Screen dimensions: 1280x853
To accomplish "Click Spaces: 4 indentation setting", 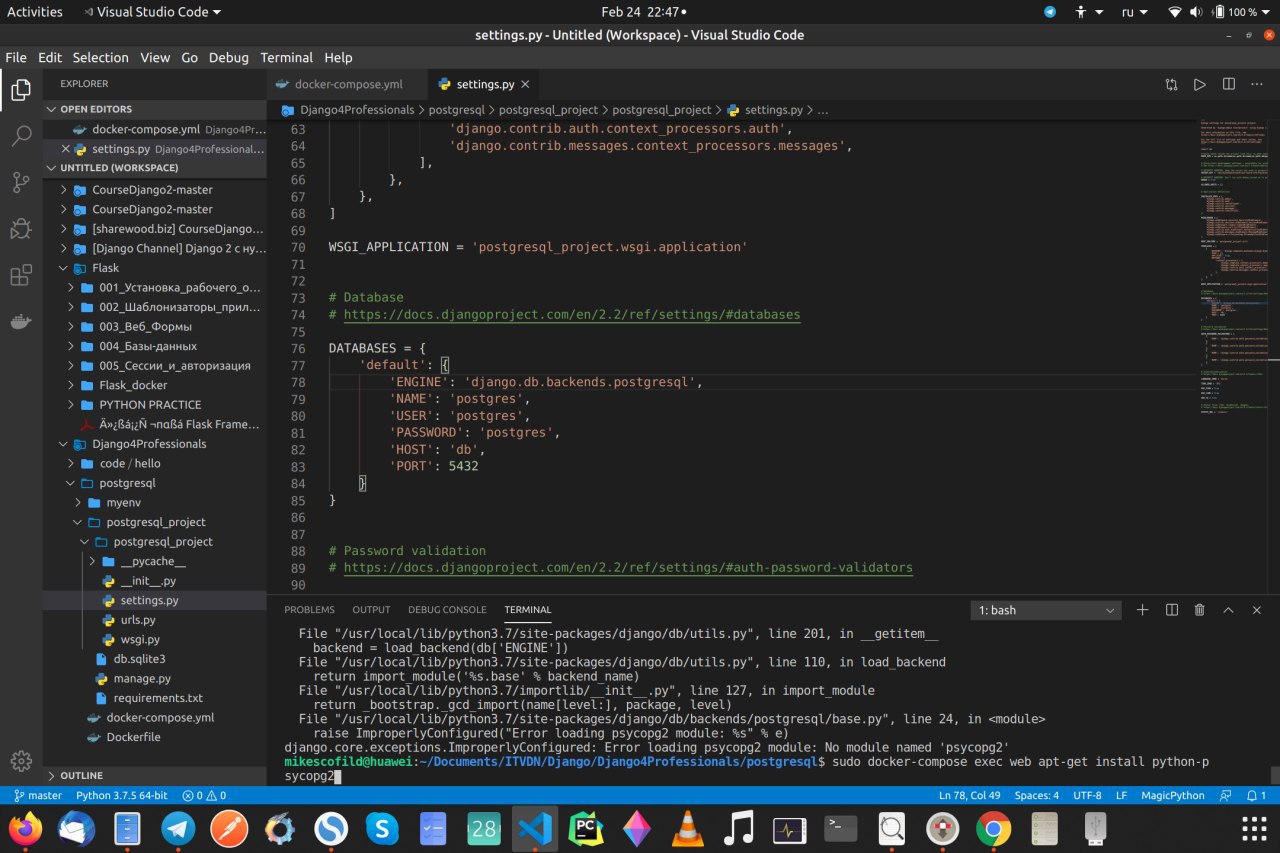I will (x=1037, y=795).
